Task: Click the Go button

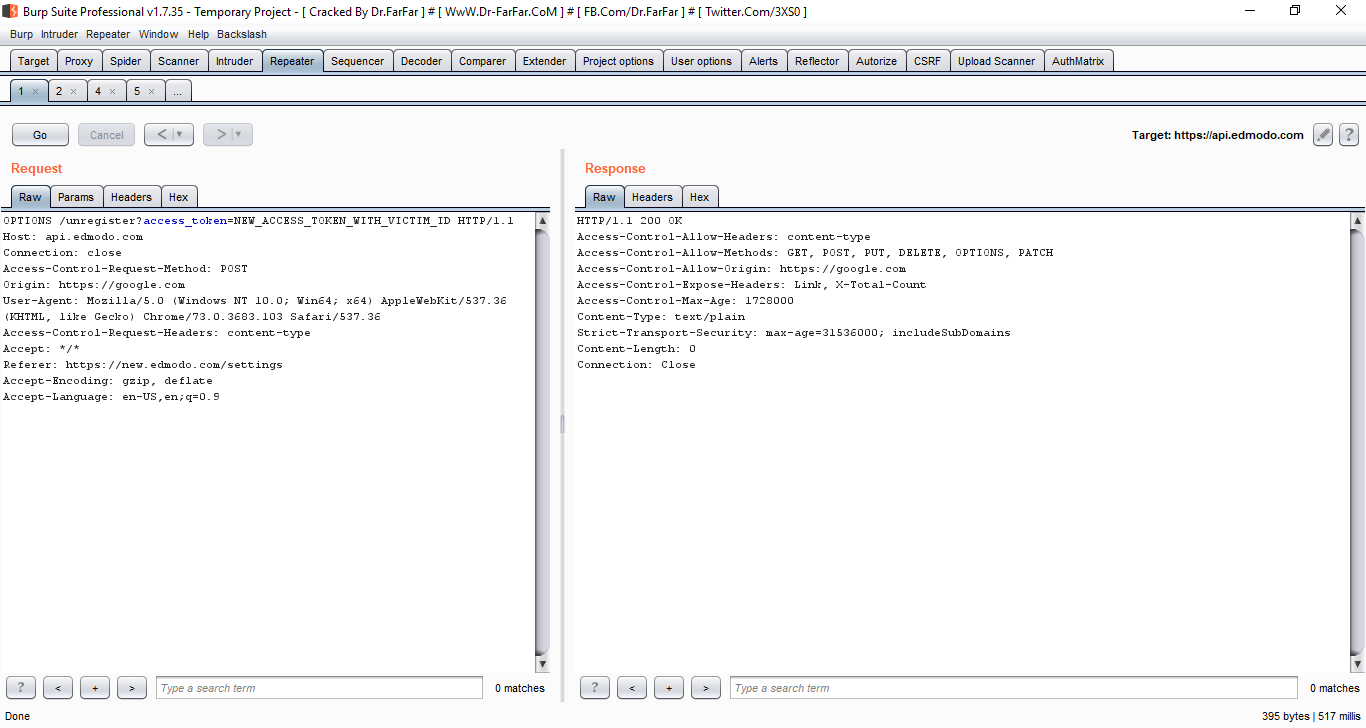Action: tap(40, 135)
